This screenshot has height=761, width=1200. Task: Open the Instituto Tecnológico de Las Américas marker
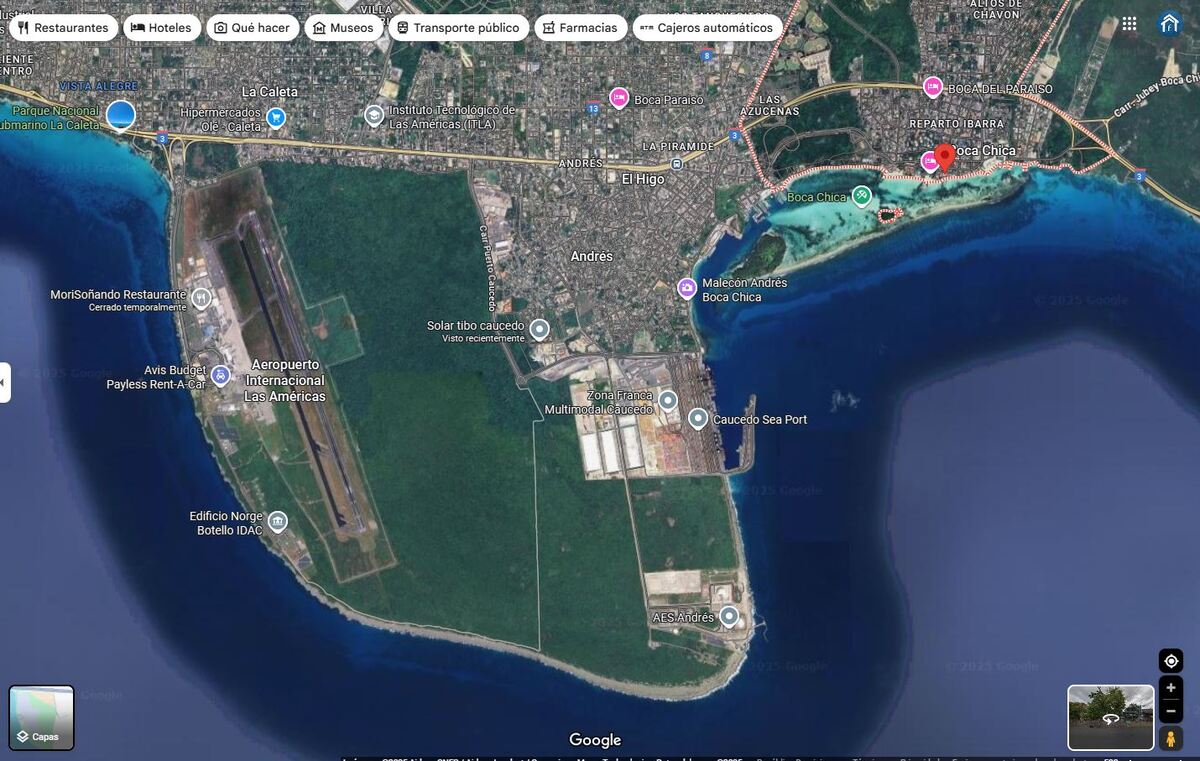pos(374,116)
